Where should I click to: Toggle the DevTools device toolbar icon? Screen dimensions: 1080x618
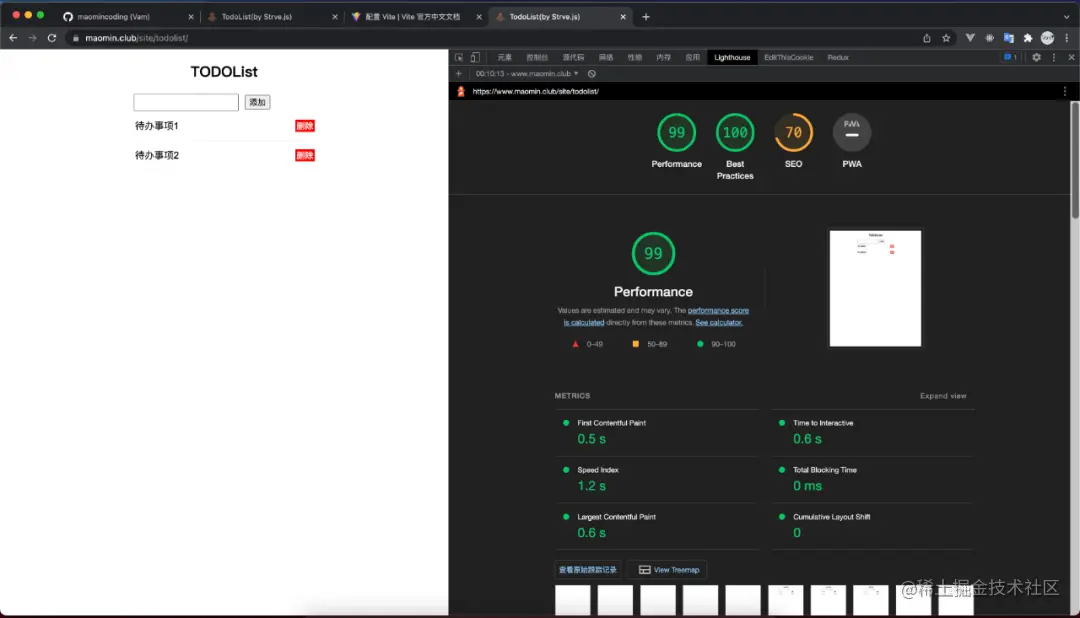tap(475, 57)
